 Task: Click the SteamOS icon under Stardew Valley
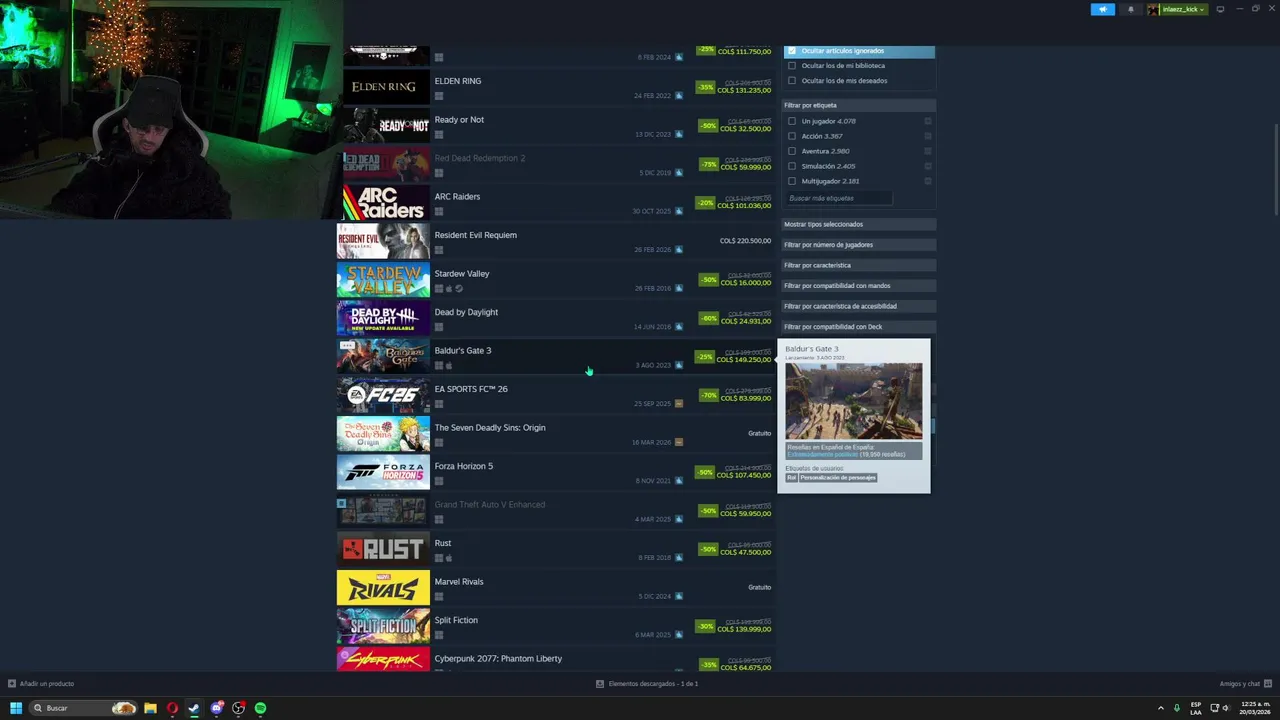tap(459, 288)
